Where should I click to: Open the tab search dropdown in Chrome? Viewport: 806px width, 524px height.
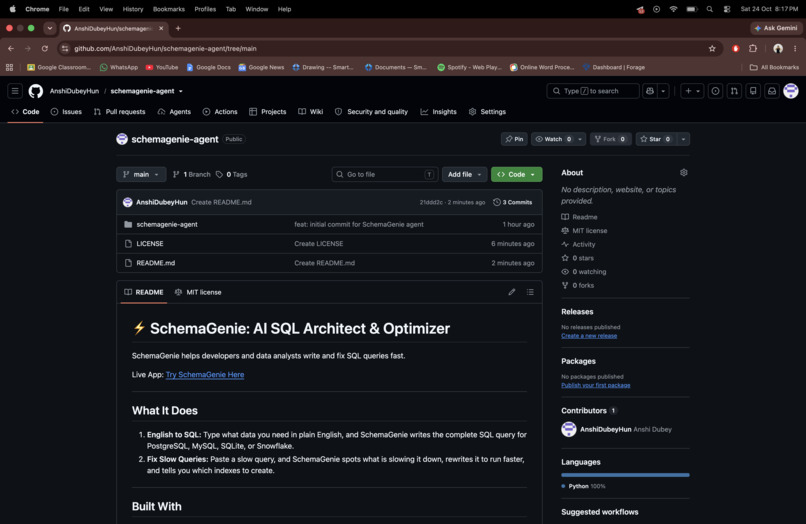coord(49,28)
